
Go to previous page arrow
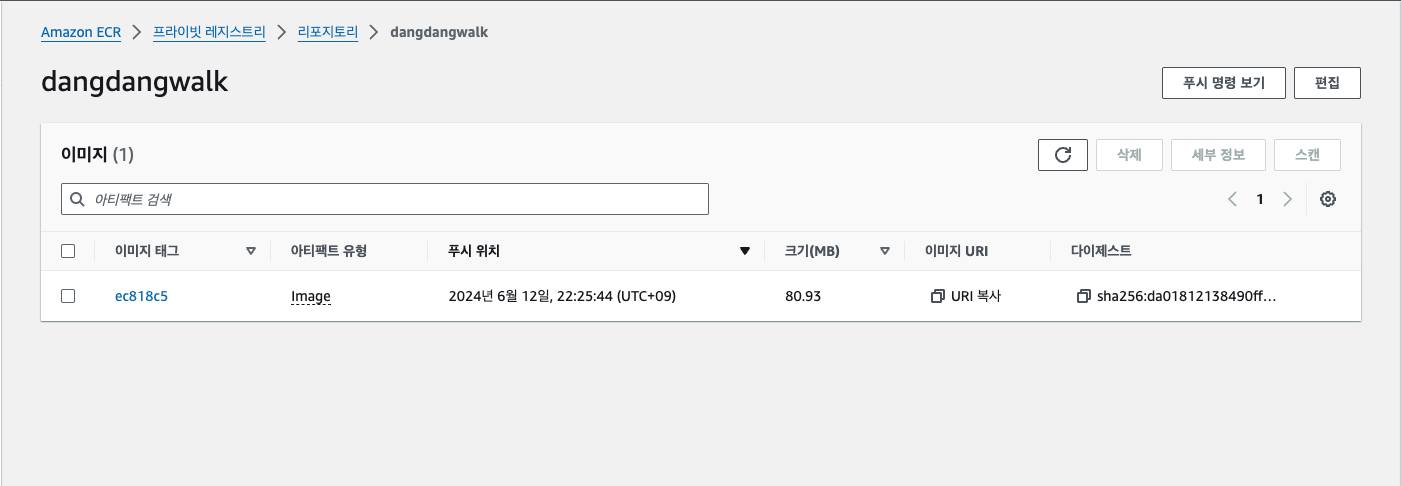tap(1233, 199)
